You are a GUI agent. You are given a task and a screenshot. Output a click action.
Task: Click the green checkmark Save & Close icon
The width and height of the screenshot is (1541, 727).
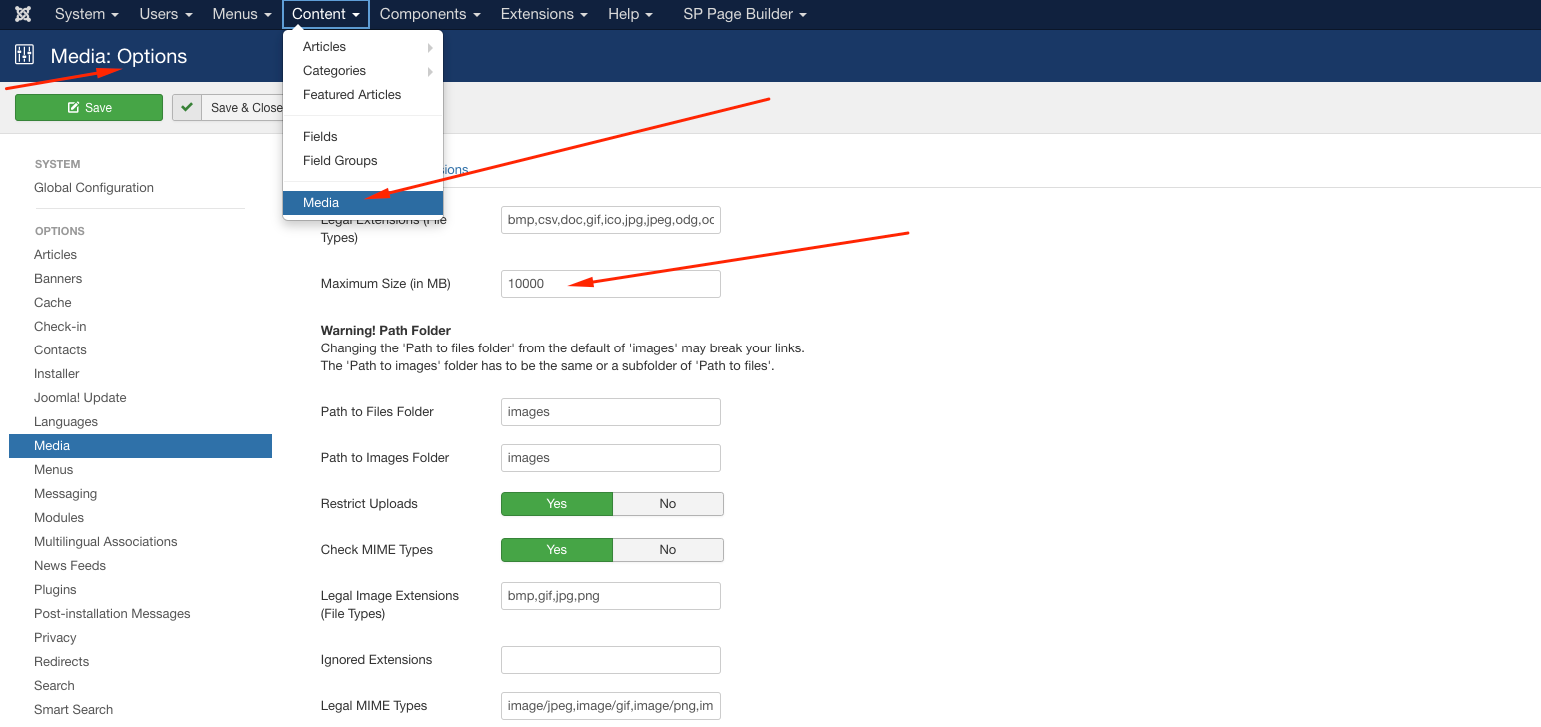tap(187, 107)
